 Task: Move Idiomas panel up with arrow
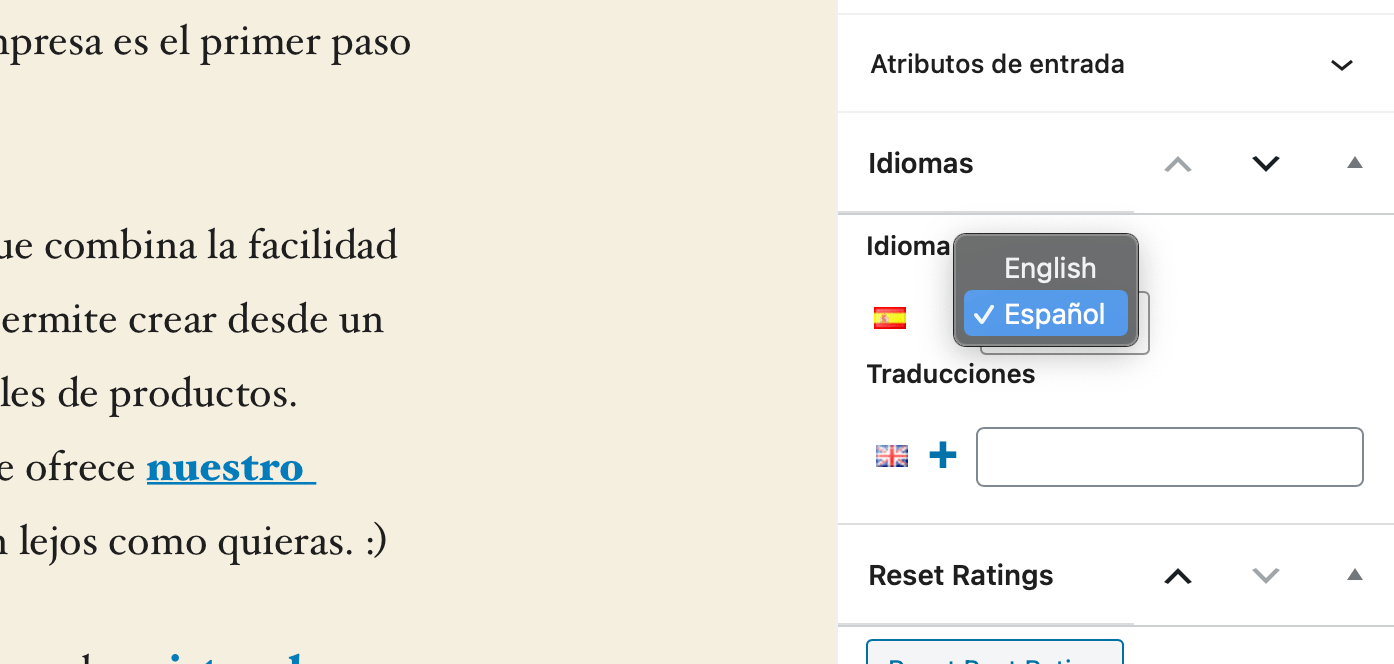click(x=1178, y=164)
